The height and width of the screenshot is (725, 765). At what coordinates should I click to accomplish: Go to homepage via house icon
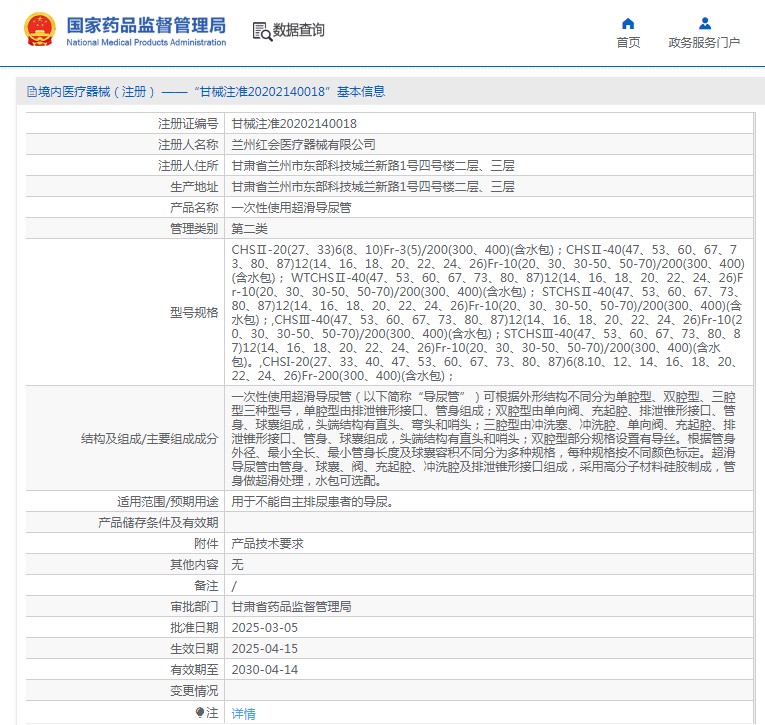click(x=628, y=23)
